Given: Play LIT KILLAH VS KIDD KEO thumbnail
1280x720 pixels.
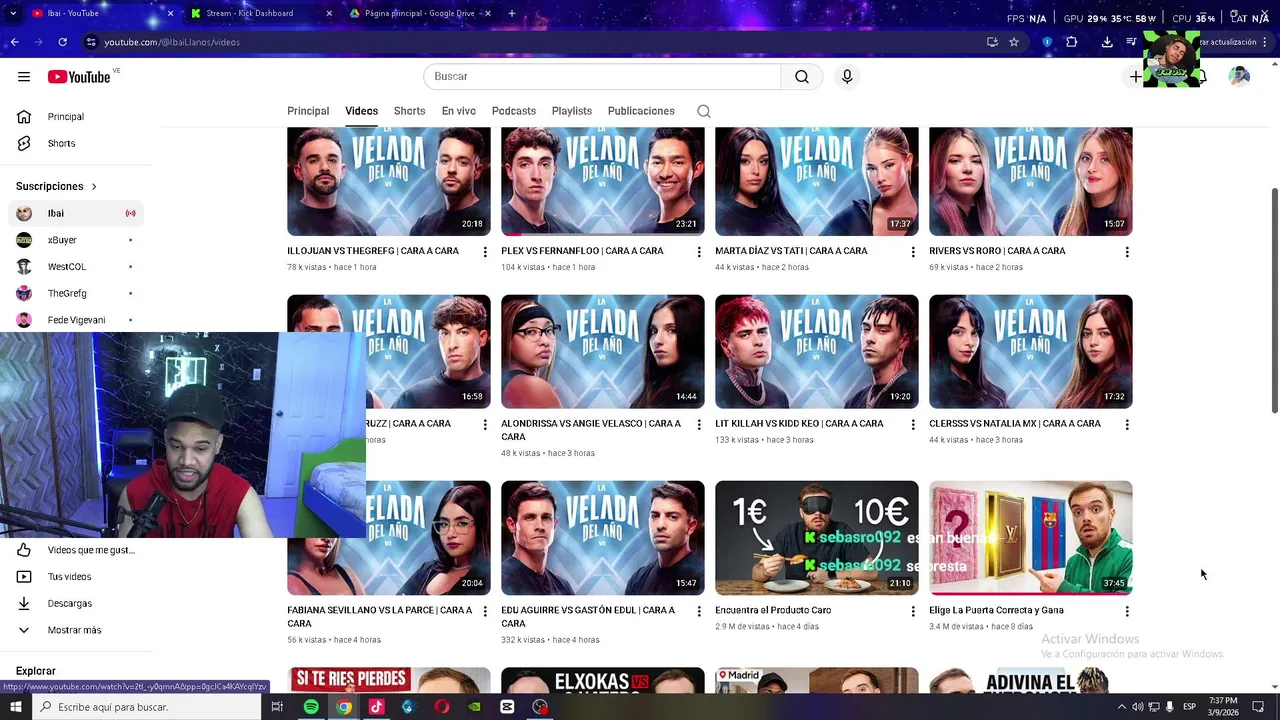Looking at the screenshot, I should (x=817, y=352).
